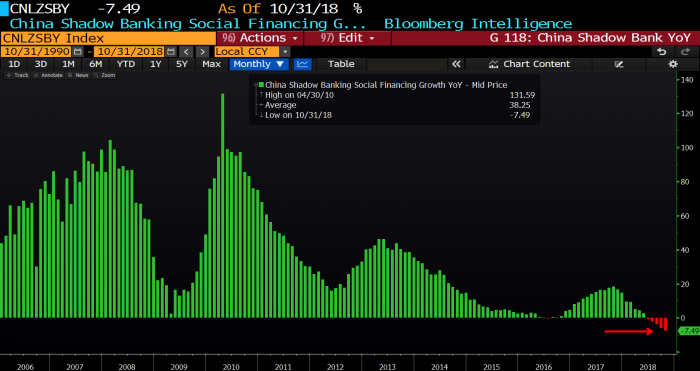
Task: Open Chart Content panel
Action: [x=529, y=64]
